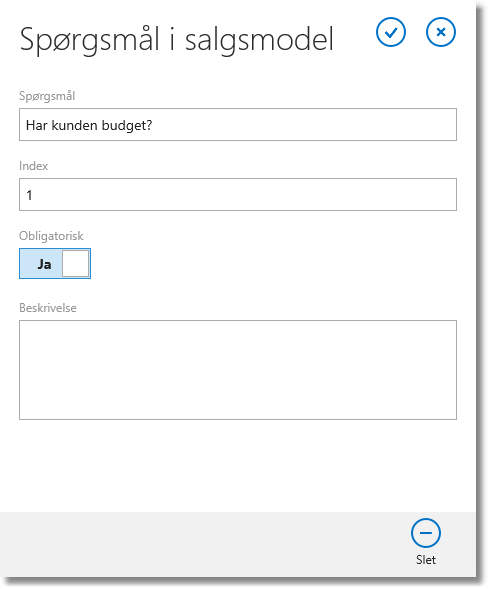Click the Beskrivelse label

pos(48,308)
